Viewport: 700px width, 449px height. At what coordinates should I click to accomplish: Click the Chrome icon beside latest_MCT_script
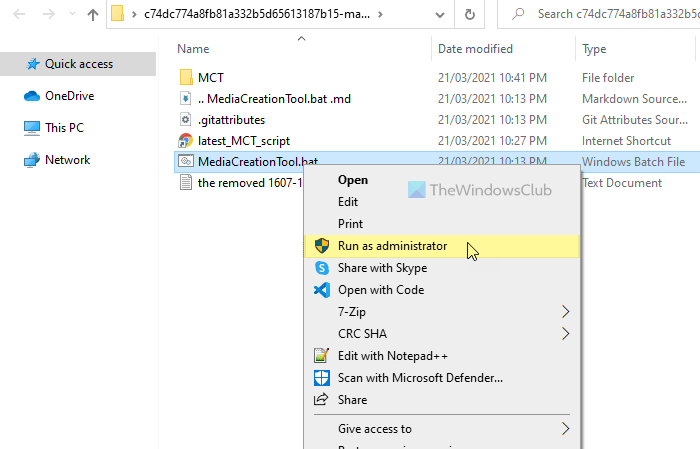(x=185, y=141)
